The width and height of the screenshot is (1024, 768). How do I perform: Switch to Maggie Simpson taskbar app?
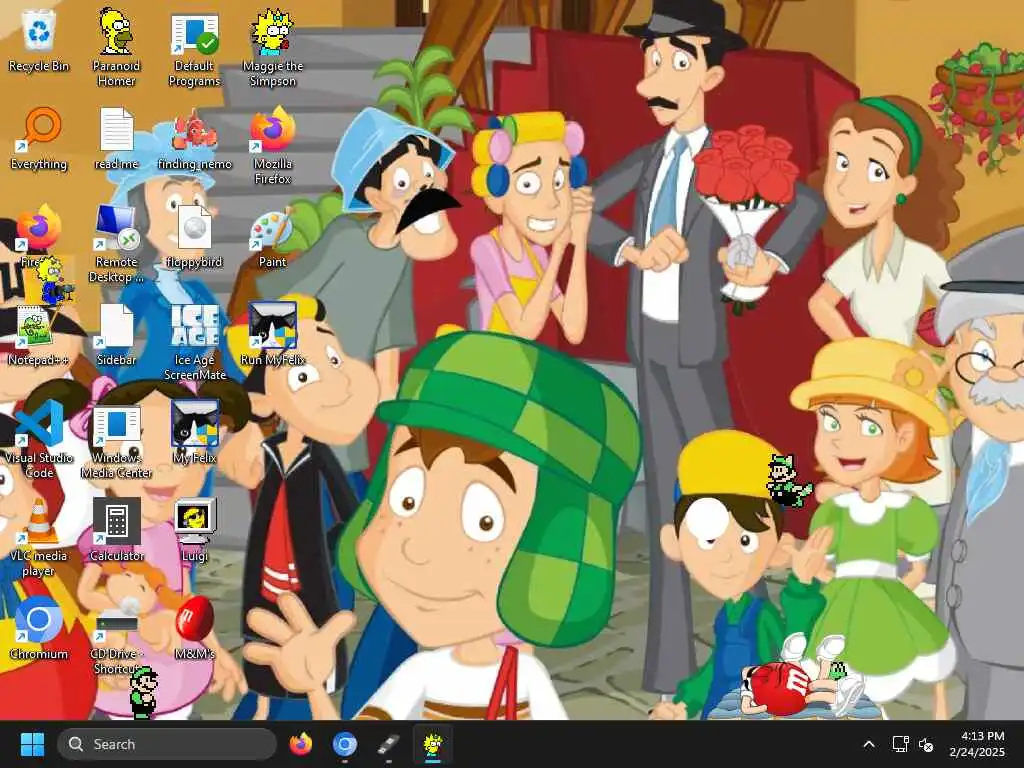click(432, 744)
